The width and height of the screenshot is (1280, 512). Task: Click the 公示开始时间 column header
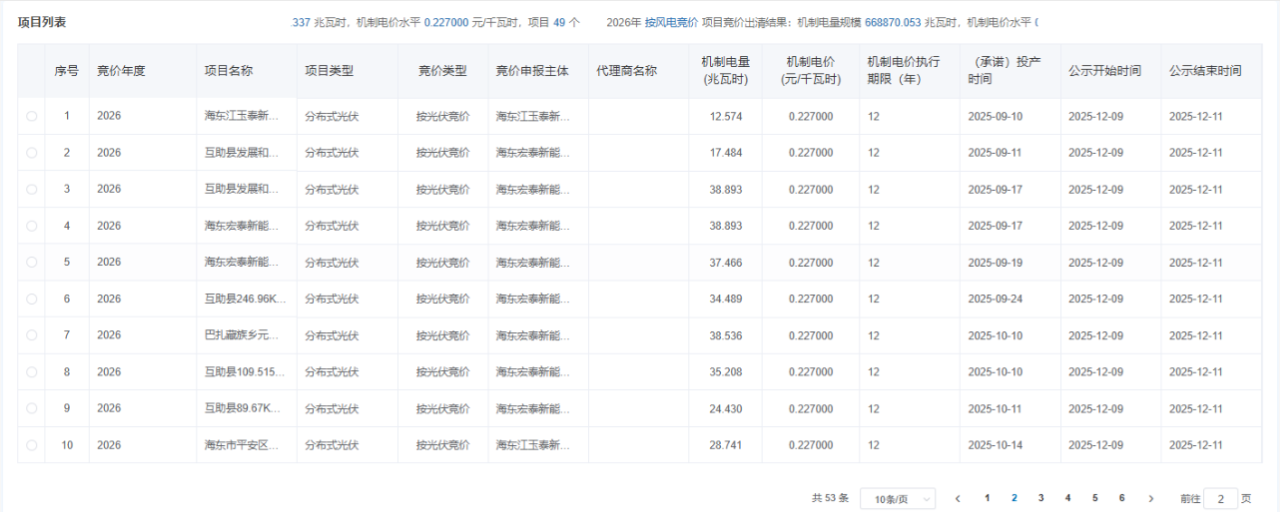click(x=1104, y=71)
